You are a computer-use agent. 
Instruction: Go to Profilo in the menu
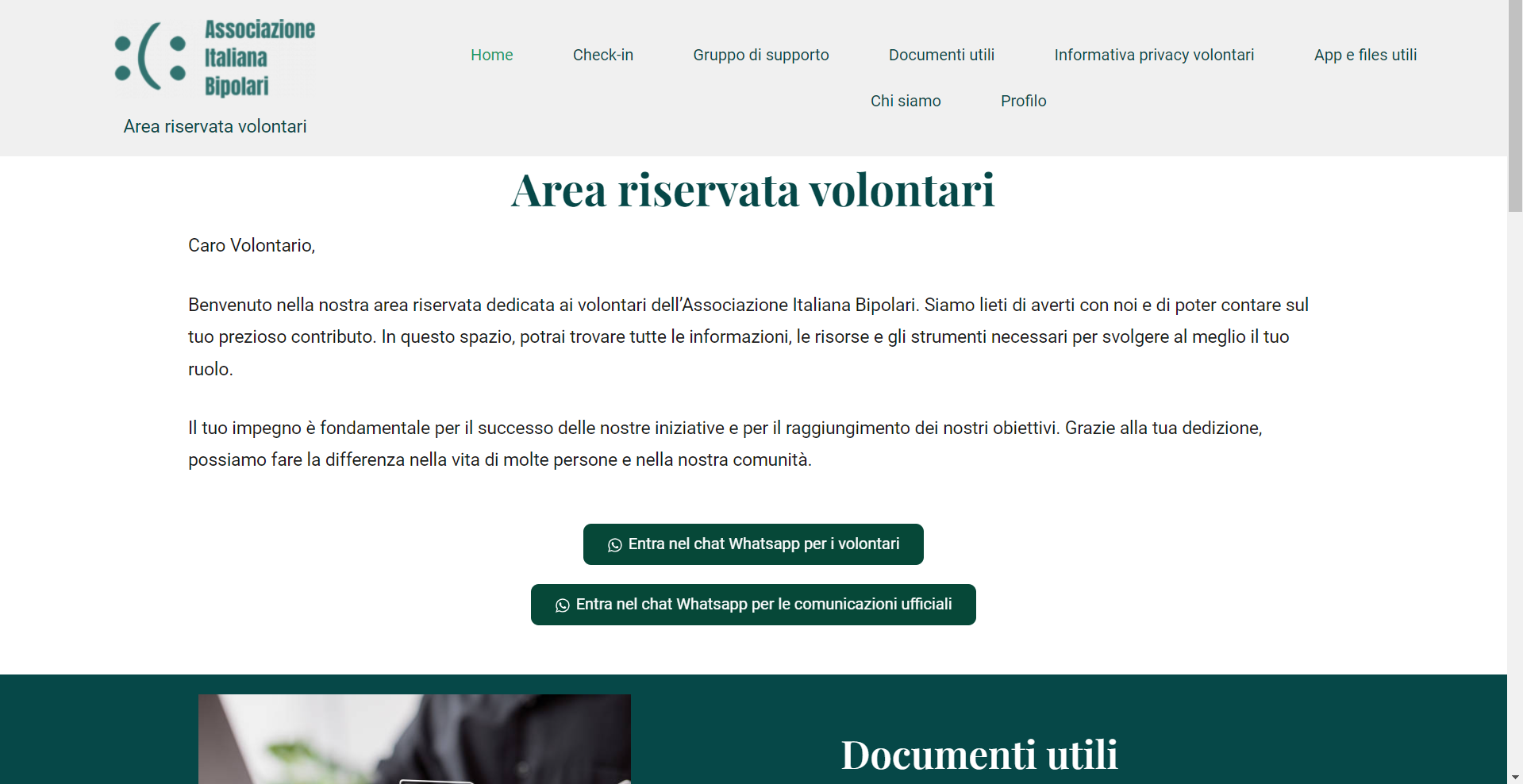click(1023, 101)
